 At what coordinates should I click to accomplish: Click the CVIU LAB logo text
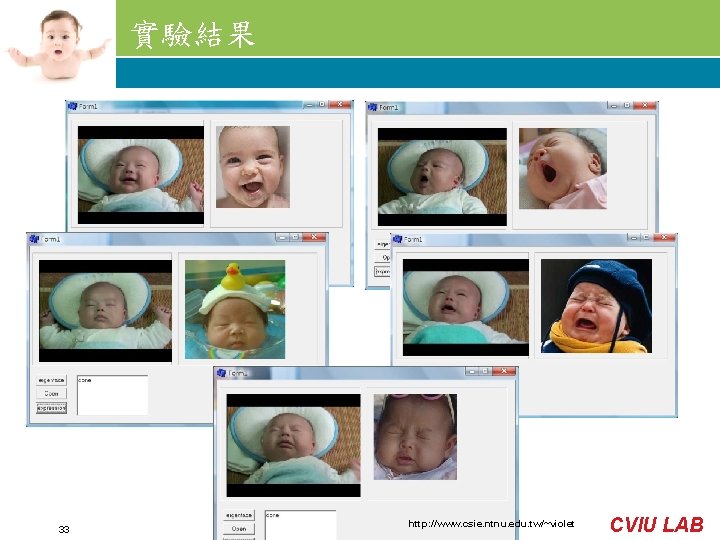tap(657, 524)
